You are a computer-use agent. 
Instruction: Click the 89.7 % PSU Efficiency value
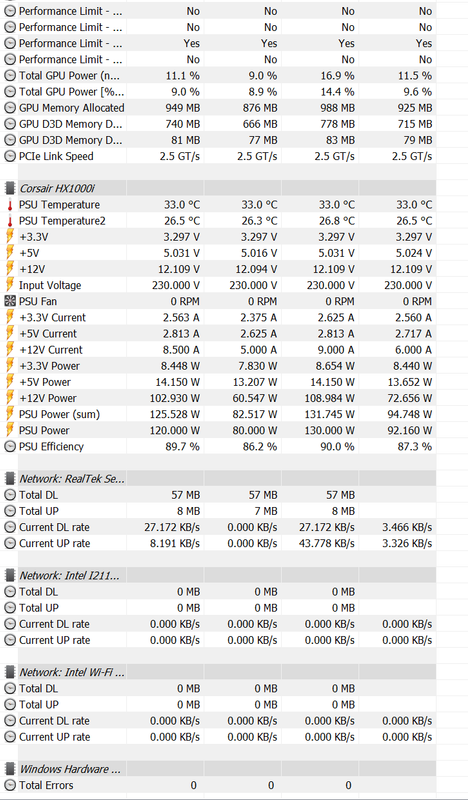coord(182,446)
